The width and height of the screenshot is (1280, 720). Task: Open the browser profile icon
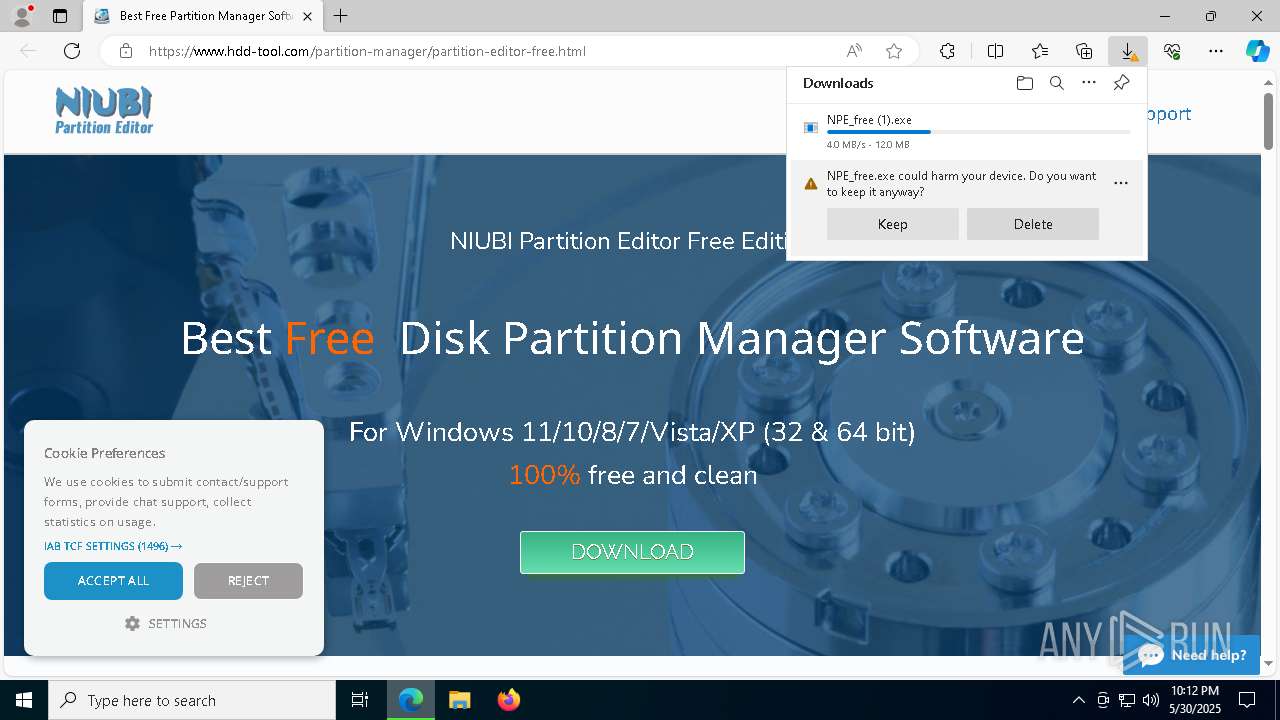21,16
